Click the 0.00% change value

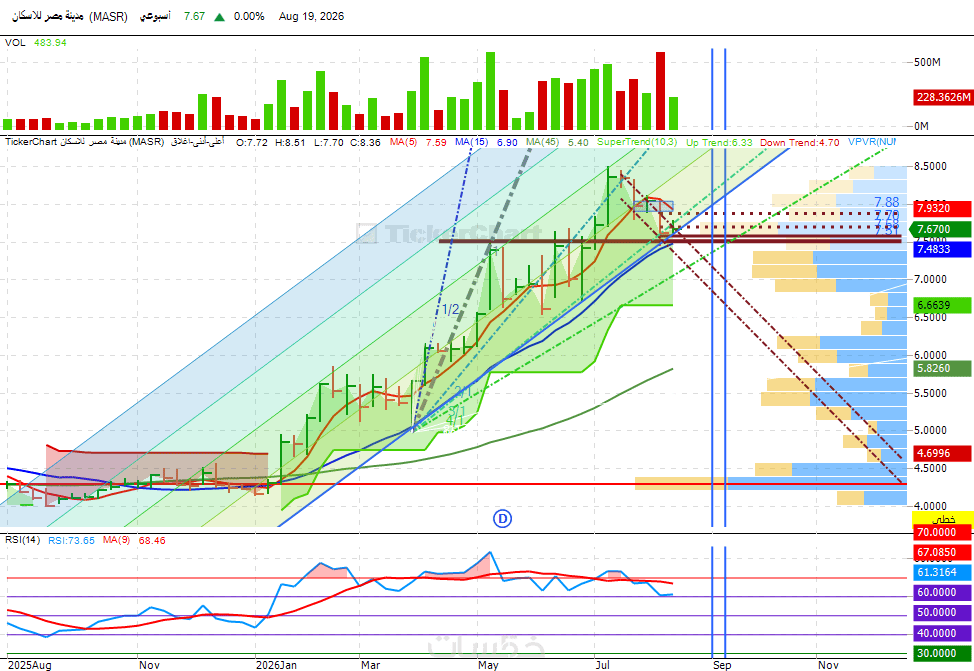click(249, 16)
